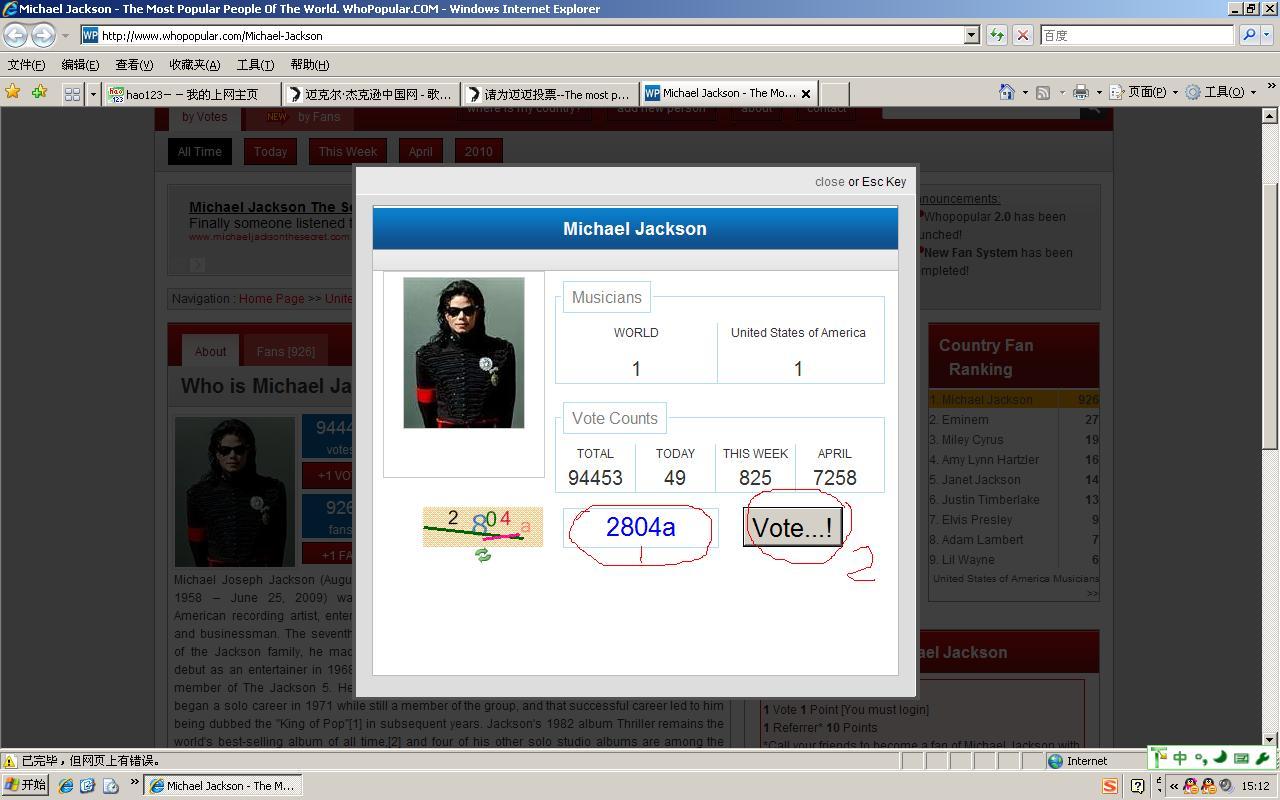
Task: Click the captcha text input field
Action: [640, 528]
